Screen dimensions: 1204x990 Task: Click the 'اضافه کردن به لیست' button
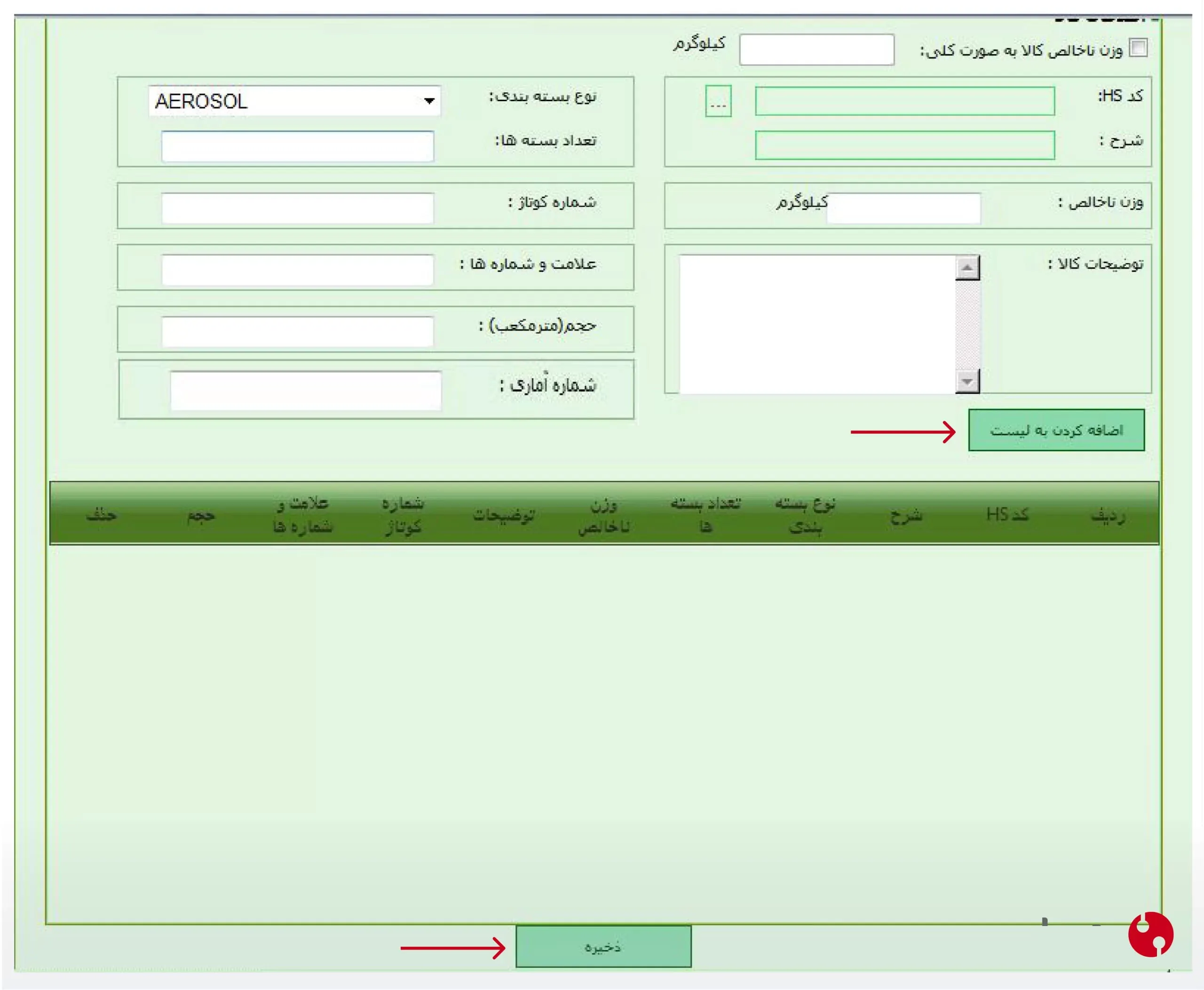tap(1056, 430)
